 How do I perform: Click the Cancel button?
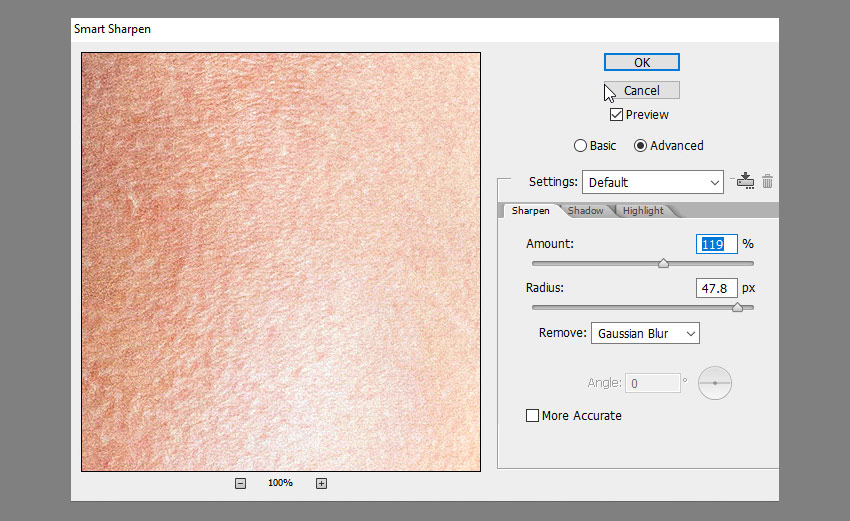click(x=642, y=91)
